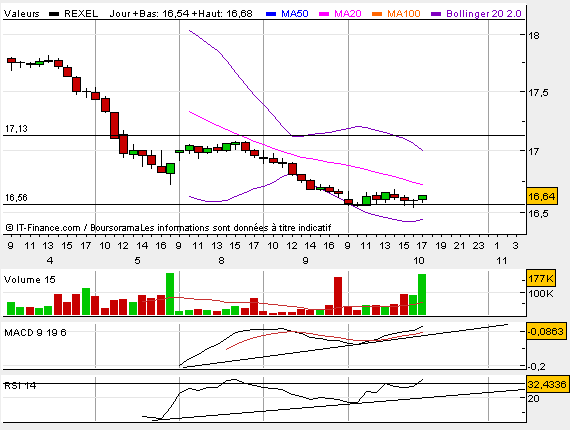Click date label 11 on the date row

tap(502, 261)
